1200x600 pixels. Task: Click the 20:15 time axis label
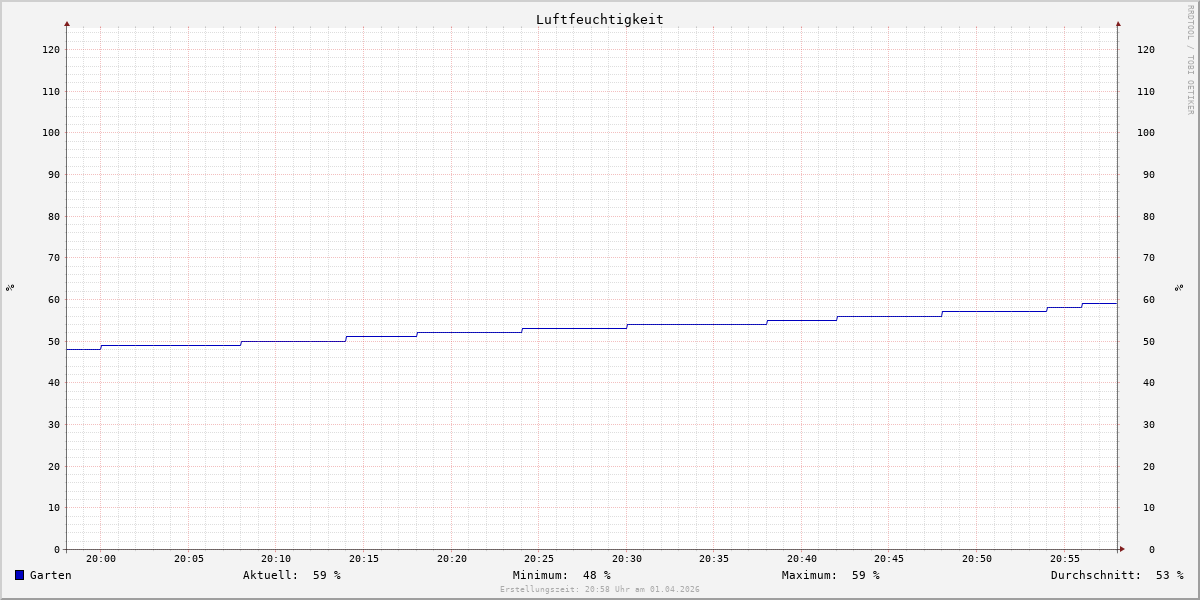click(x=364, y=559)
